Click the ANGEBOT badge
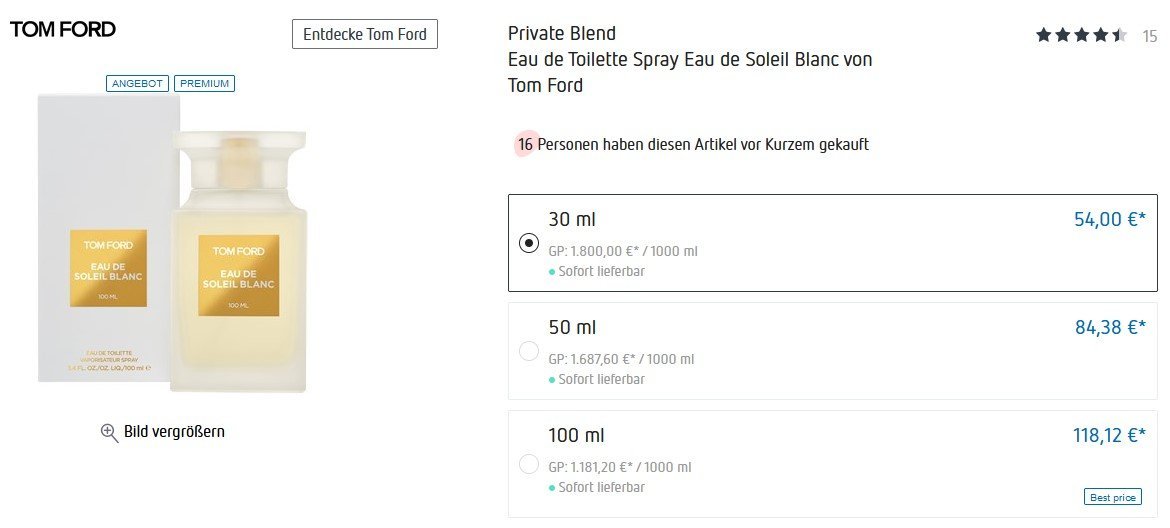1170x528 pixels. click(138, 83)
